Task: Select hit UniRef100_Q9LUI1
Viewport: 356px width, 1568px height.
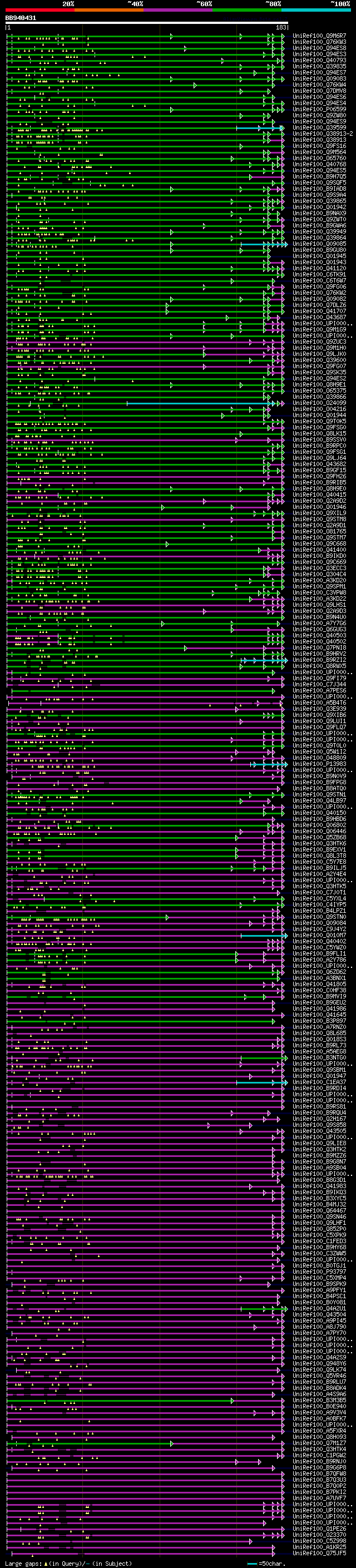Action: 319,721
